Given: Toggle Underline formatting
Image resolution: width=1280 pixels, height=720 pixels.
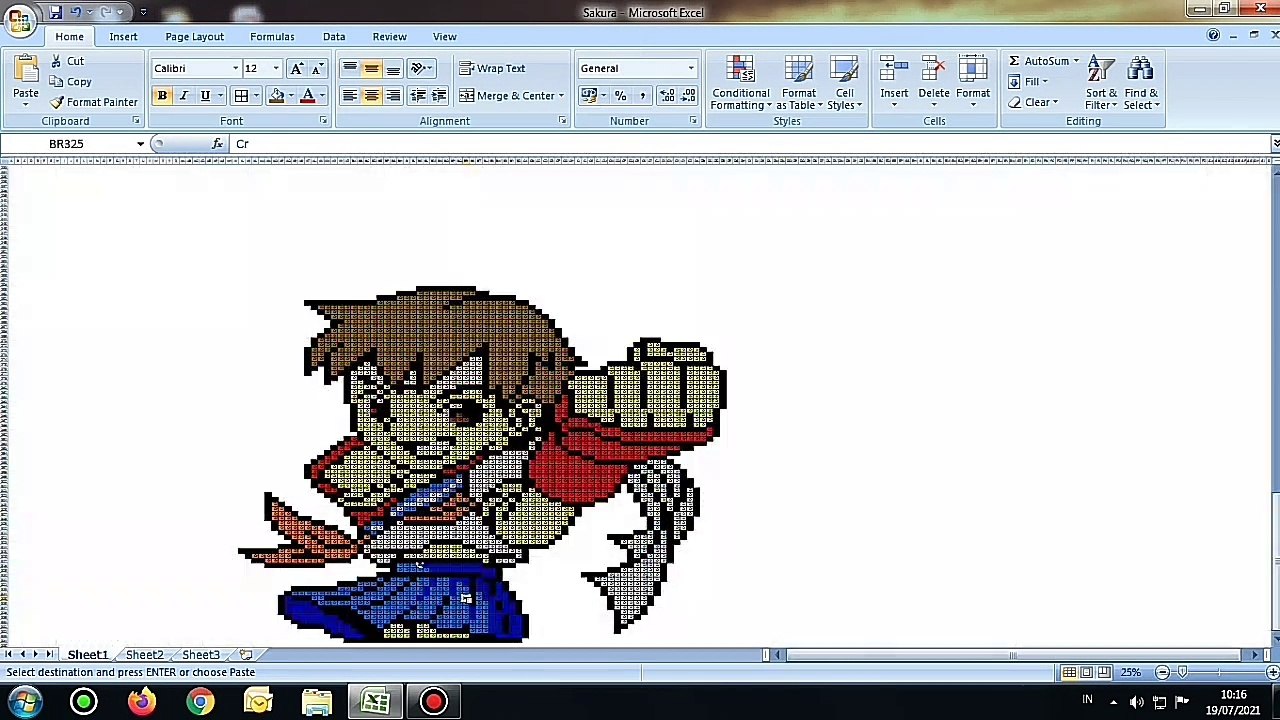Looking at the screenshot, I should [x=205, y=96].
